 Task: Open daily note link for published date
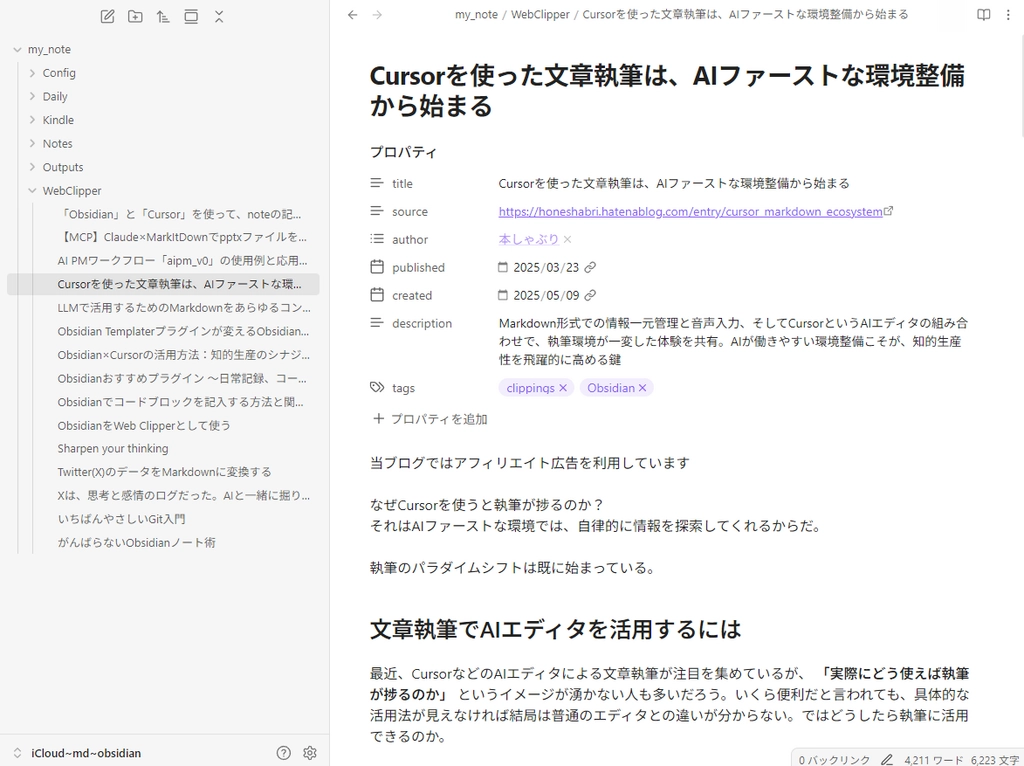click(590, 267)
